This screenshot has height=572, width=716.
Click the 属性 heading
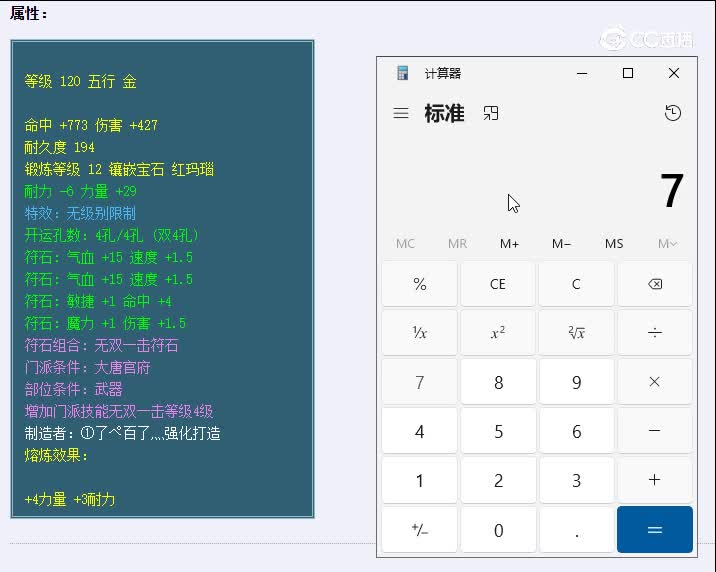pyautogui.click(x=28, y=13)
